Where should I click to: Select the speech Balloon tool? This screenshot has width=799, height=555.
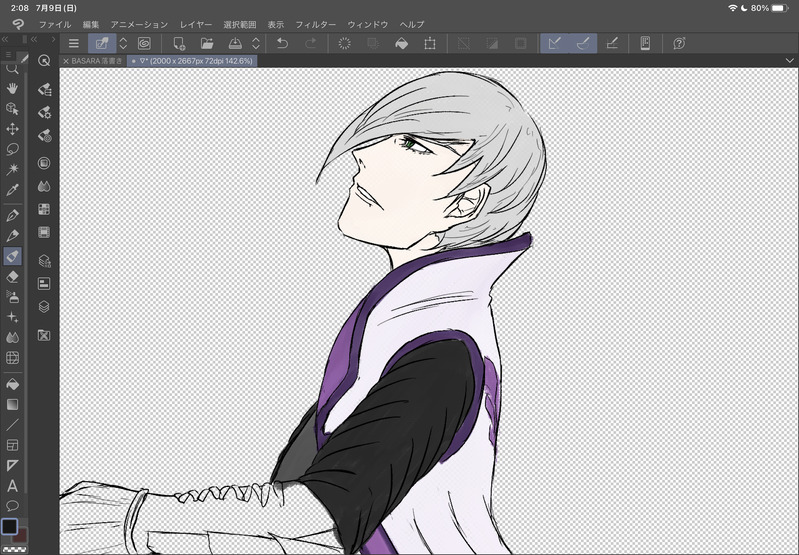(12, 506)
